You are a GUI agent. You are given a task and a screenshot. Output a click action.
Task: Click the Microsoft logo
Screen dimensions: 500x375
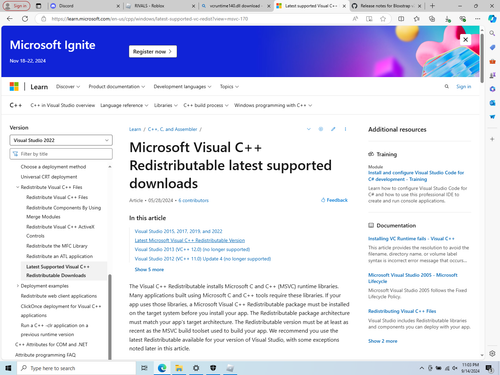(14, 87)
